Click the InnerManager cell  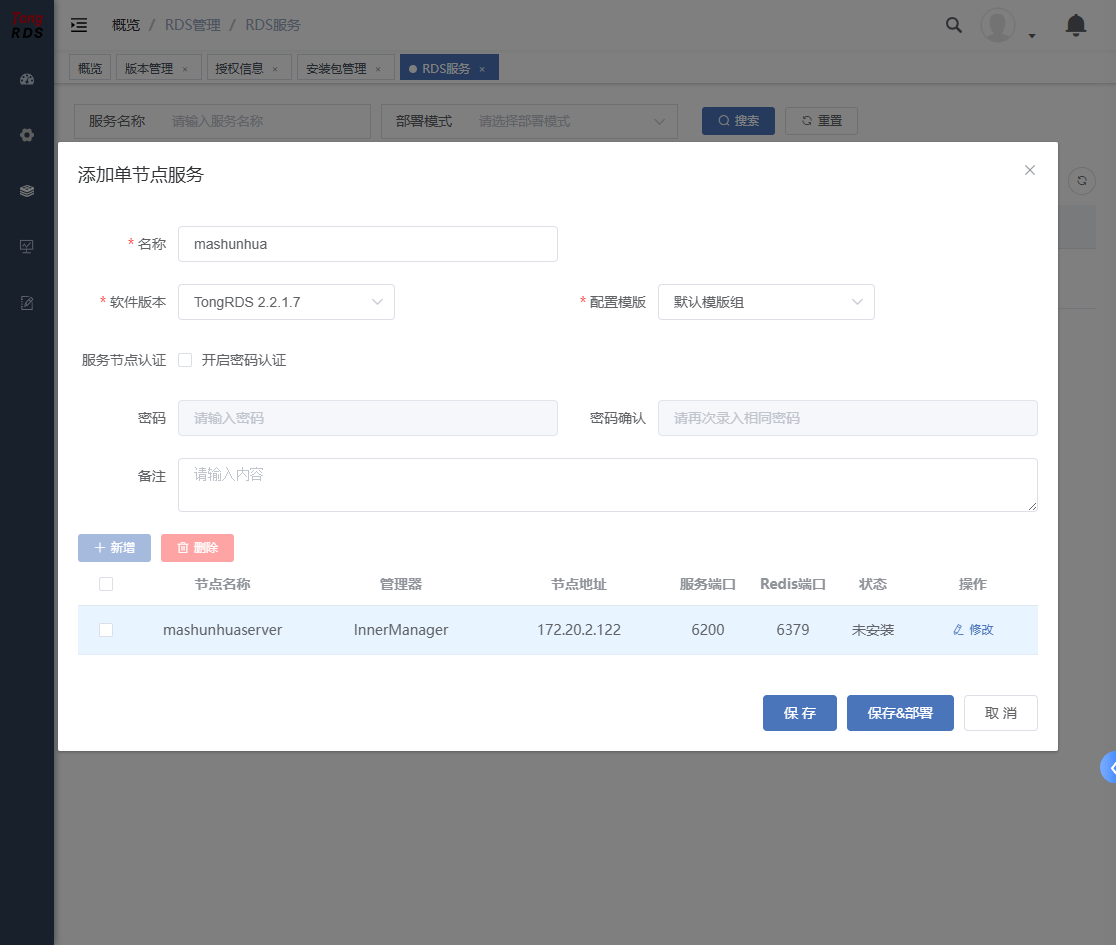pos(401,630)
